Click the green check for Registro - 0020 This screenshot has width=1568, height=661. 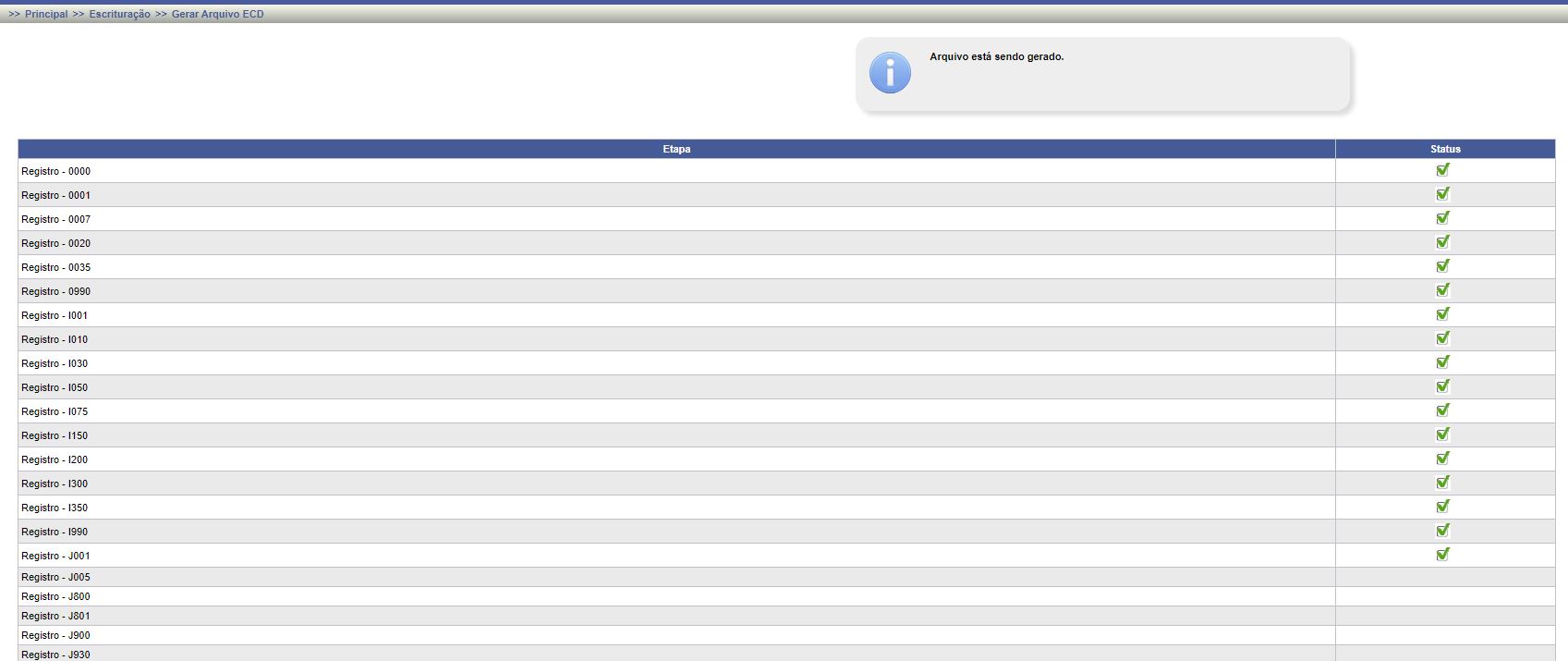[x=1442, y=241]
